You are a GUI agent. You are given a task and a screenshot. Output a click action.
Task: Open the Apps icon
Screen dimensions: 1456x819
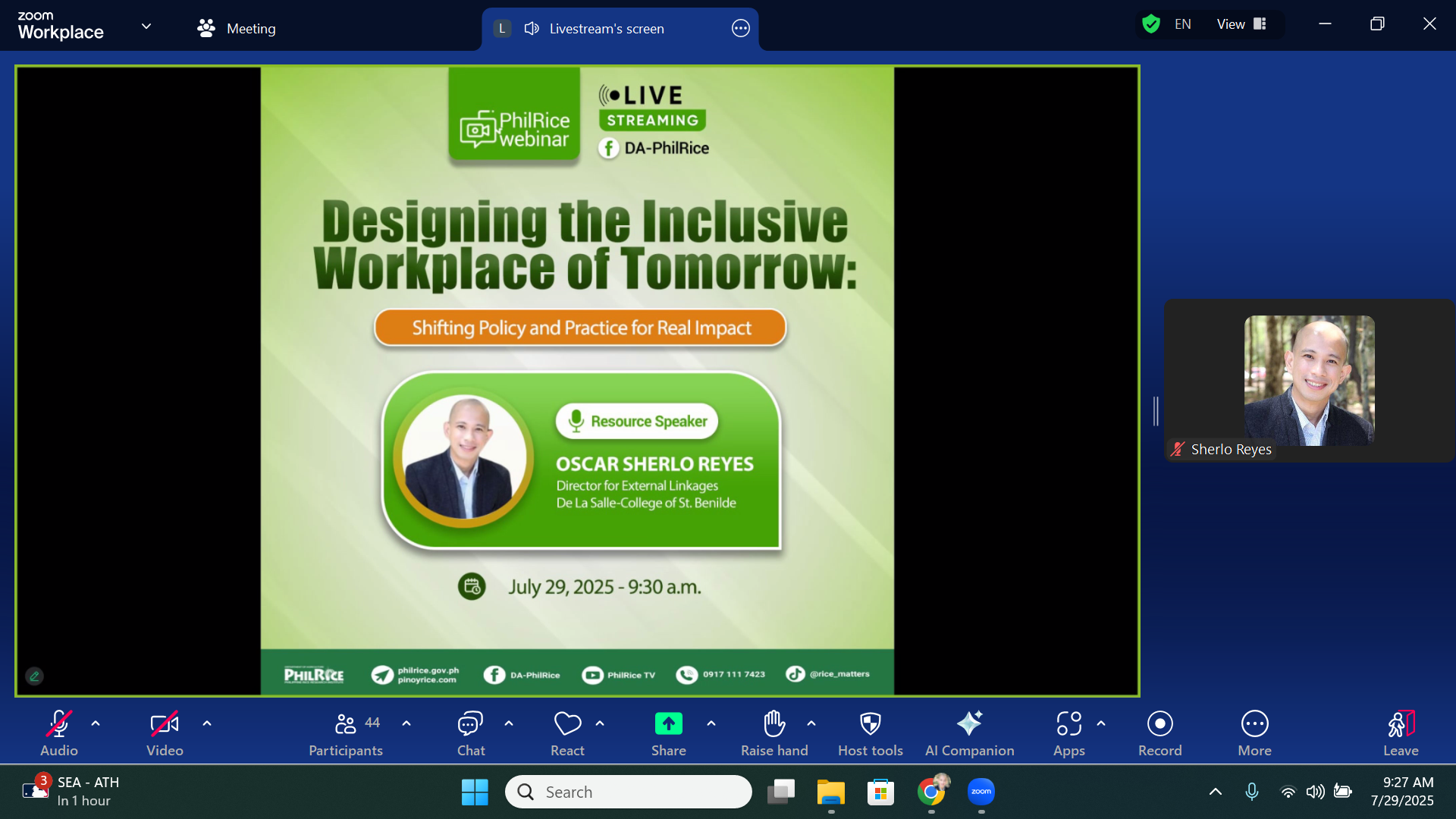coord(1068,724)
